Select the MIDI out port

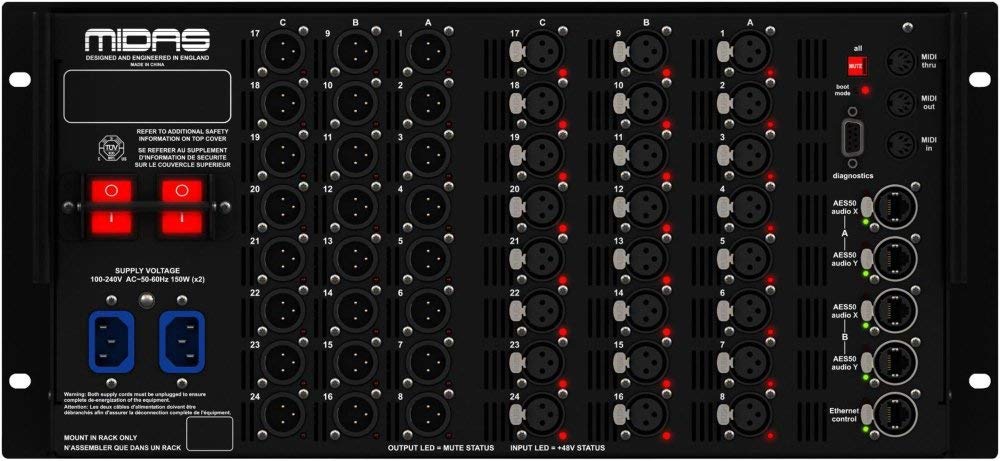click(x=898, y=103)
